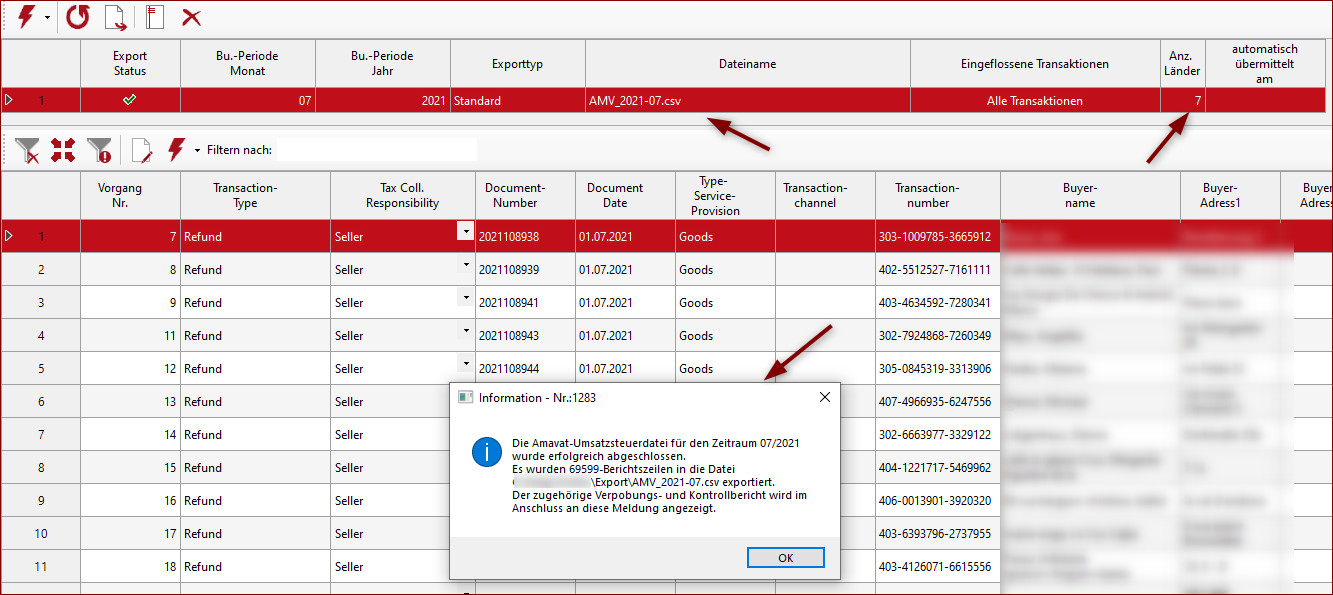1333x595 pixels.
Task: Clear filter using funnel with X icon
Action: click(x=27, y=151)
